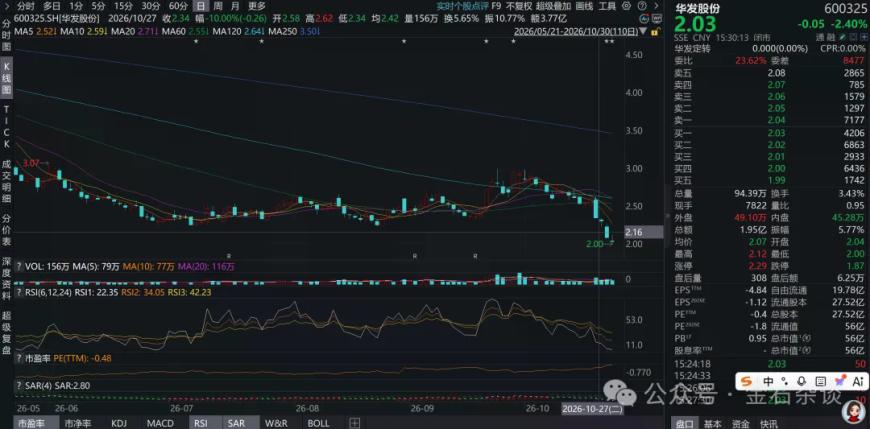The height and width of the screenshot is (429, 870).
Task: Open chart settings hexagon gear icon
Action: [626, 6]
